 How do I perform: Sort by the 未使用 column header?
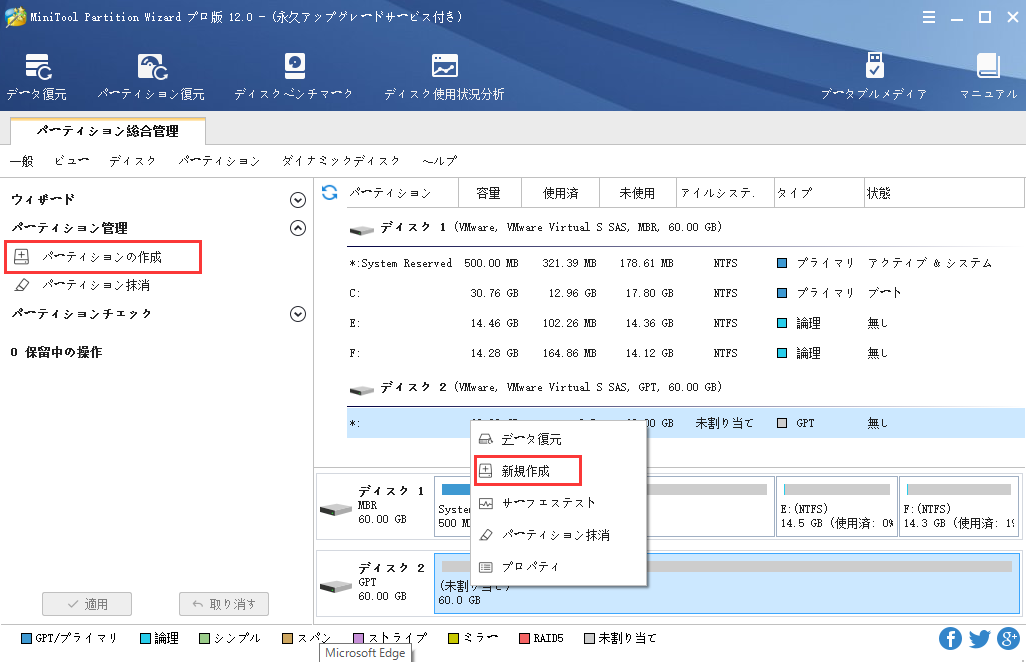pyautogui.click(x=637, y=193)
